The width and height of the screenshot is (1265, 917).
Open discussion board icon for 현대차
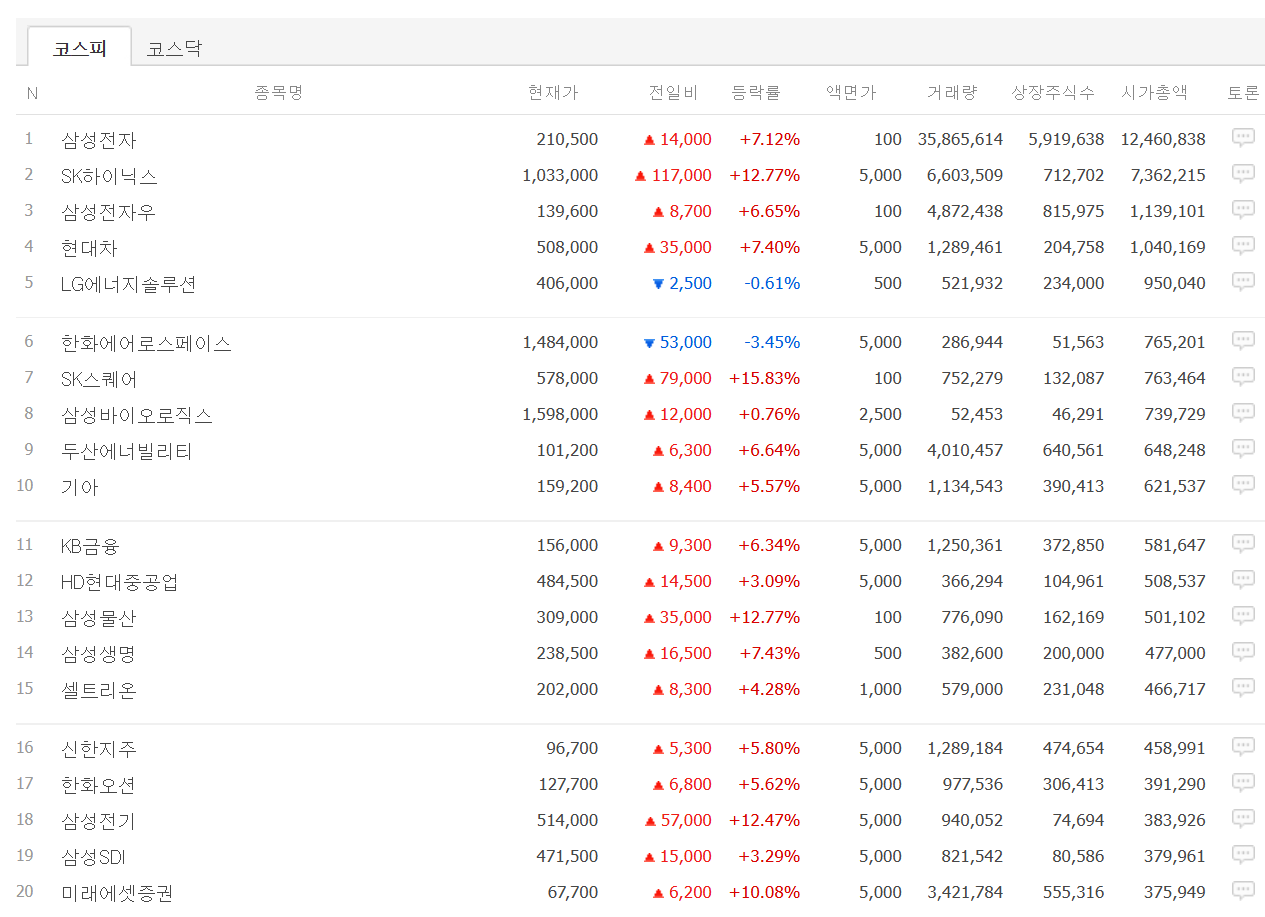pos(1243,246)
